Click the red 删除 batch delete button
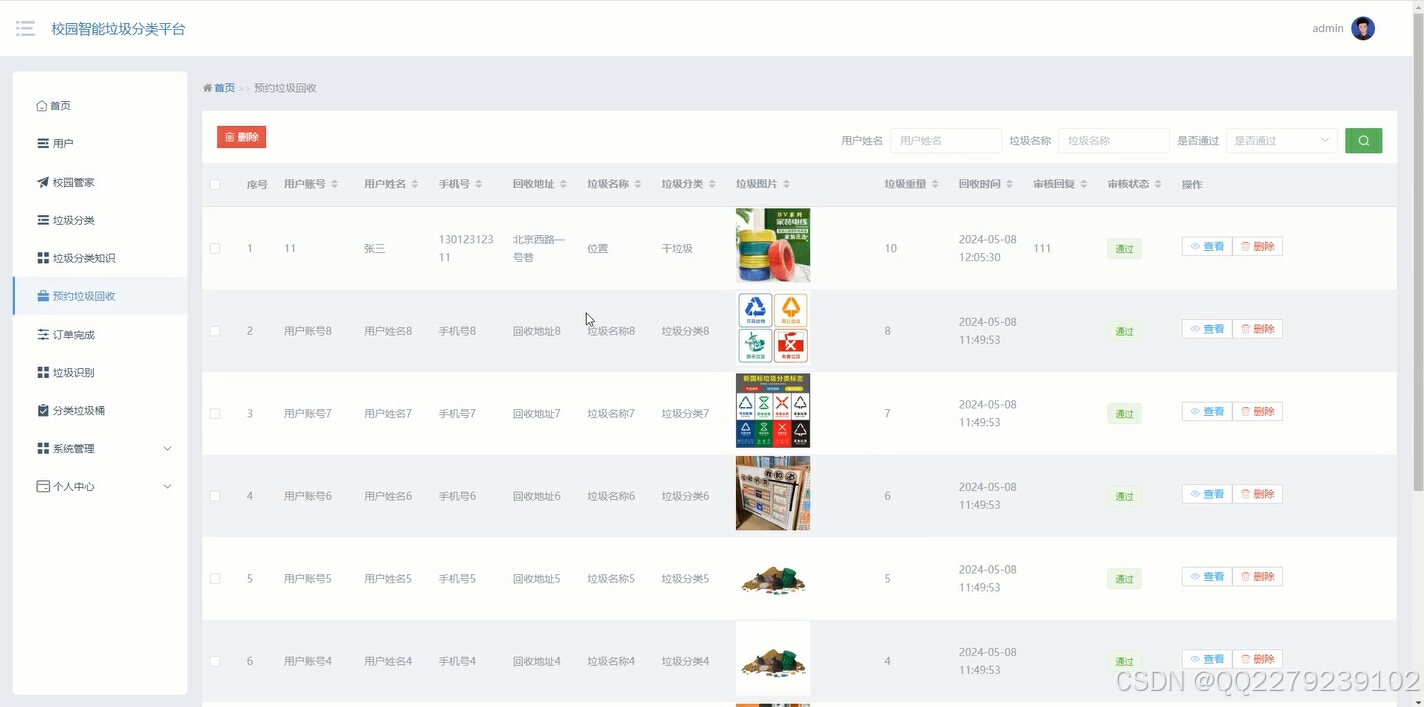Screen dimensions: 1424x707 tap(241, 136)
